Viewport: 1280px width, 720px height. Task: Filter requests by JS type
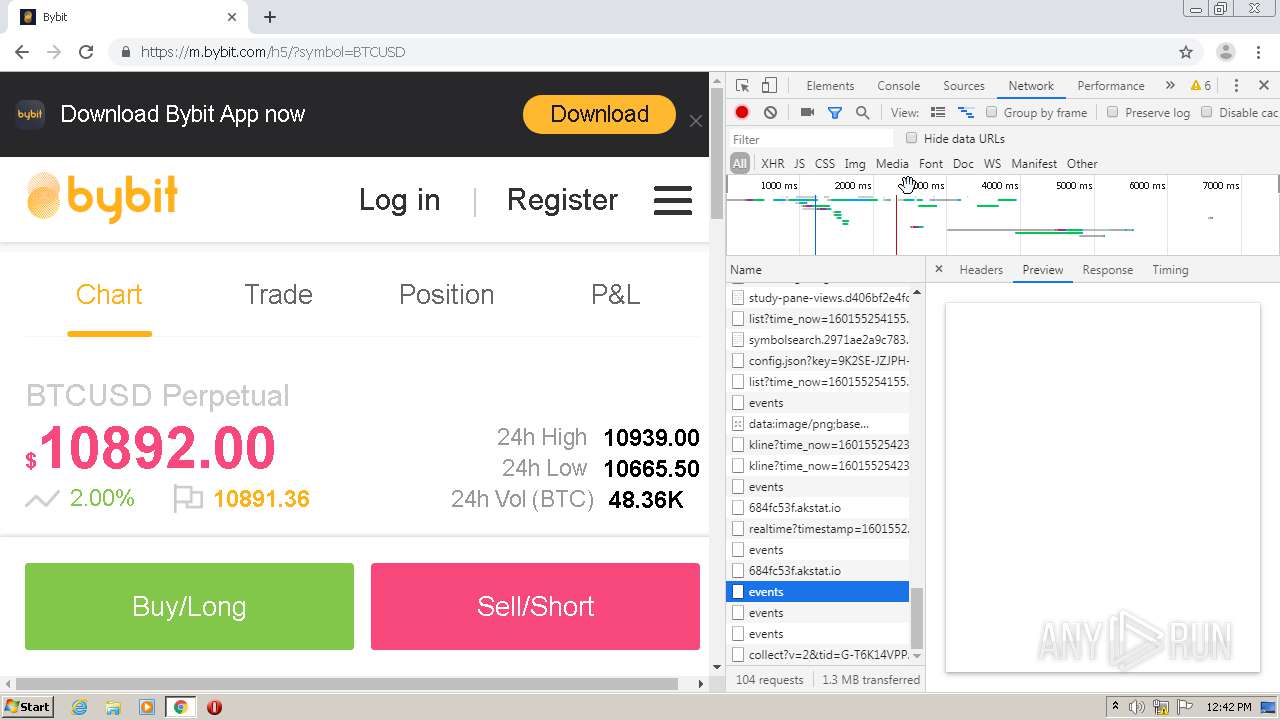[x=799, y=164]
